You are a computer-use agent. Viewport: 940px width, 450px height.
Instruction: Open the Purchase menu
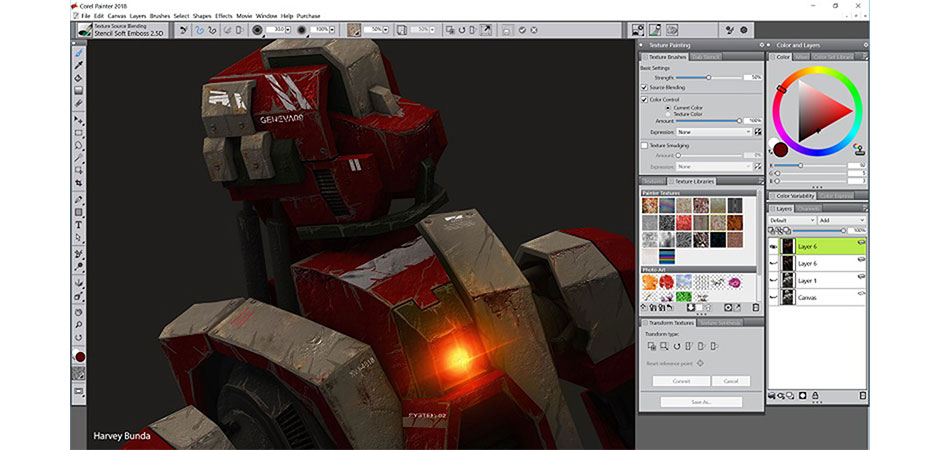(x=308, y=16)
